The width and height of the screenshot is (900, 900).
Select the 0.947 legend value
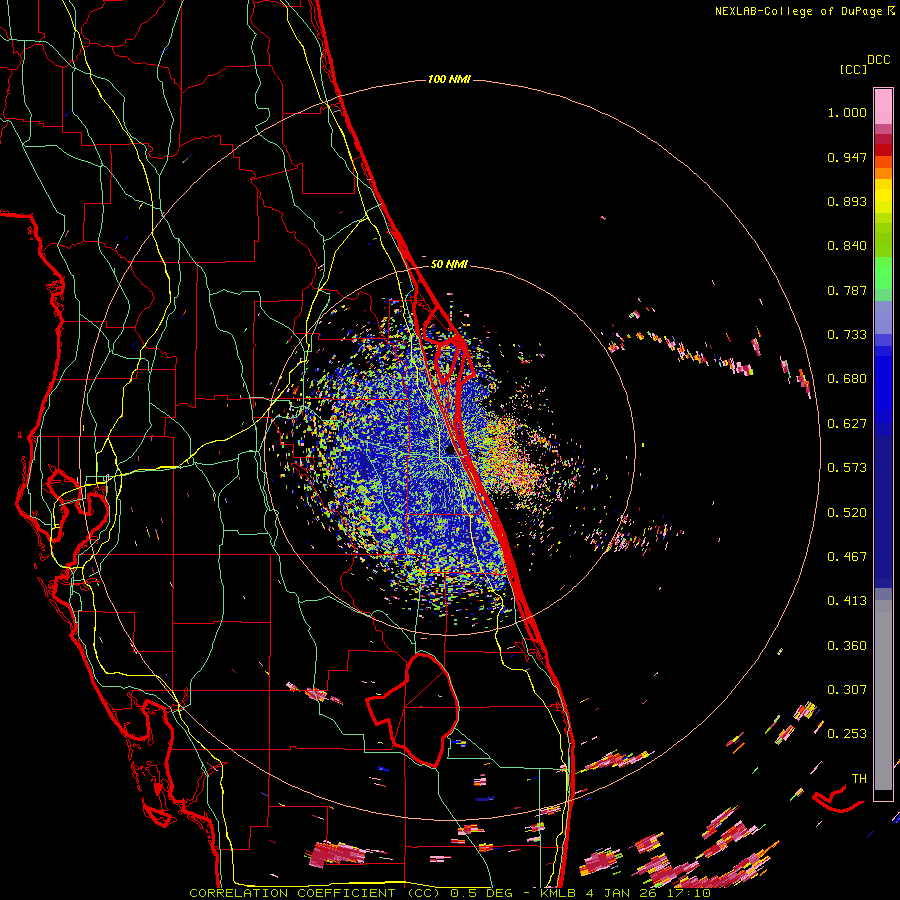(x=847, y=157)
